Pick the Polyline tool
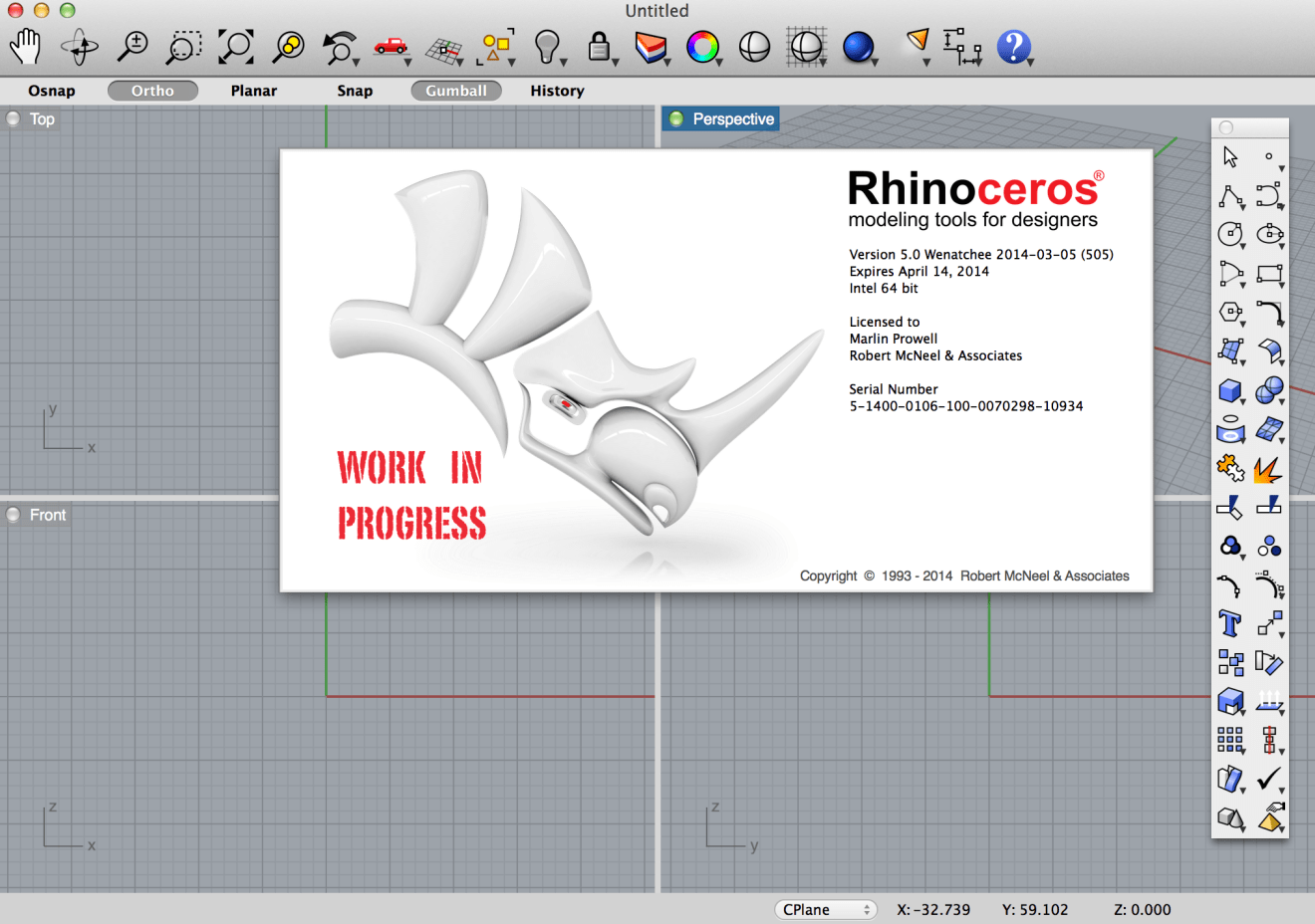 1231,196
